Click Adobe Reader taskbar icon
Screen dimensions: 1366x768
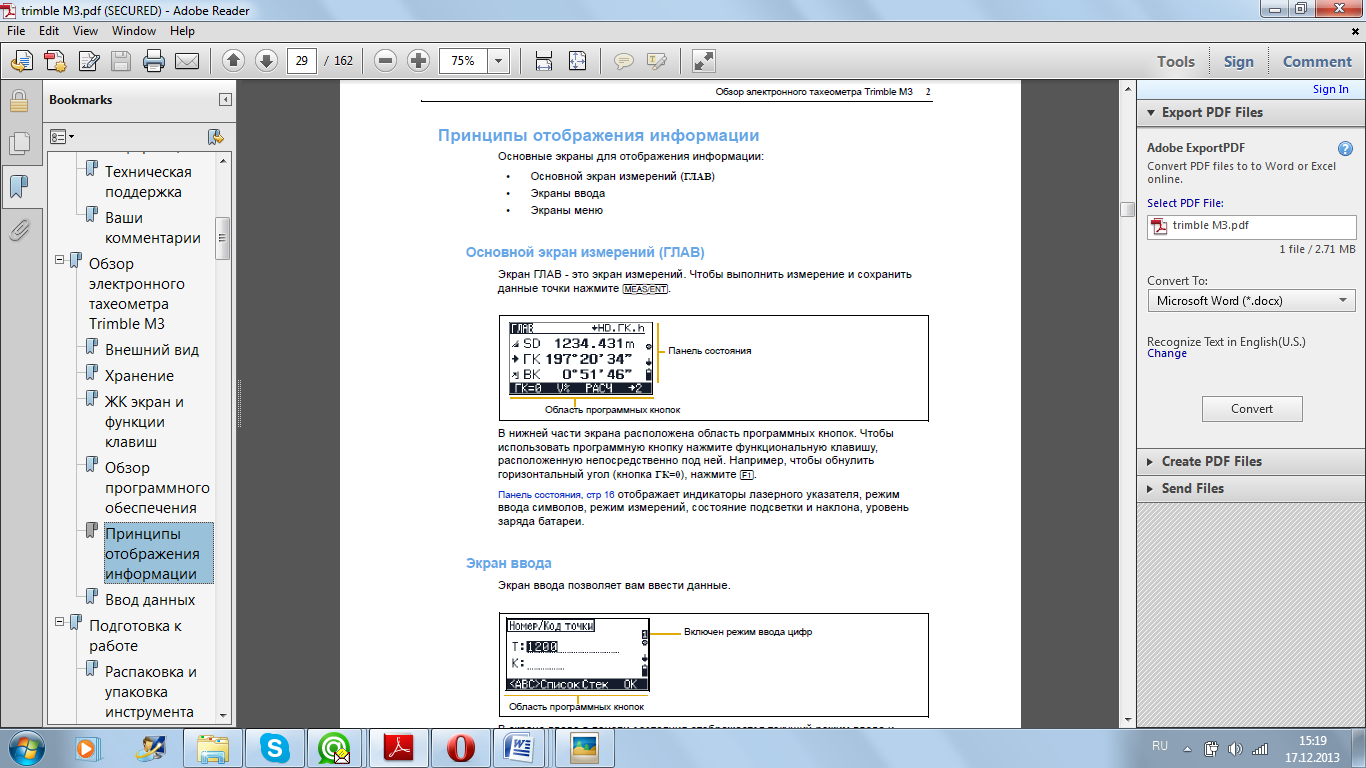click(399, 748)
